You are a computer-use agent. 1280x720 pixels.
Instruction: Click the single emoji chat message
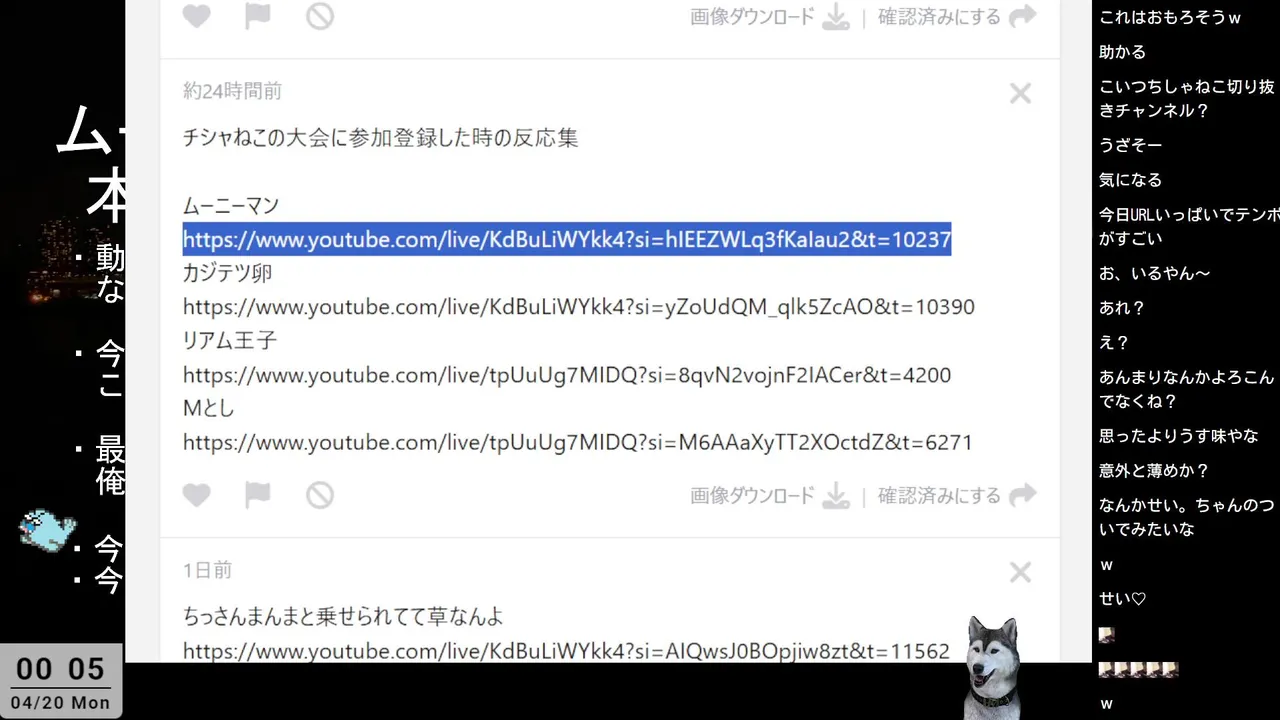[1106, 635]
